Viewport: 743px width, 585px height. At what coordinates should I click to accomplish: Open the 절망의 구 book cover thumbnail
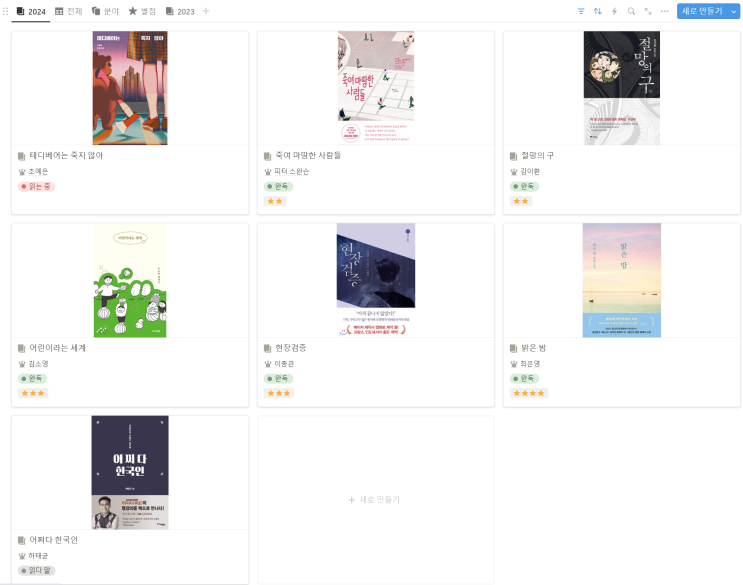tap(622, 88)
